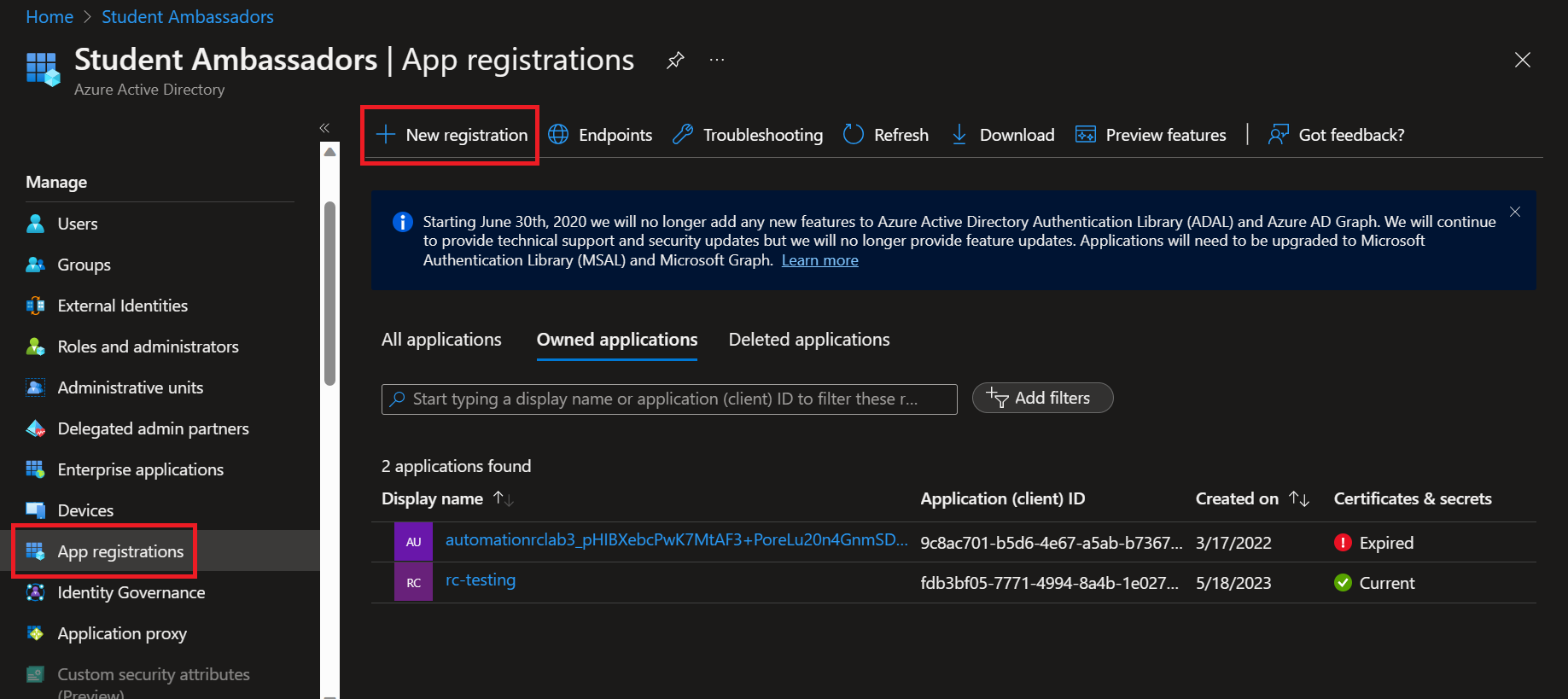Click the Administrative units icon
Viewport: 1568px width, 699px height.
pyautogui.click(x=36, y=387)
